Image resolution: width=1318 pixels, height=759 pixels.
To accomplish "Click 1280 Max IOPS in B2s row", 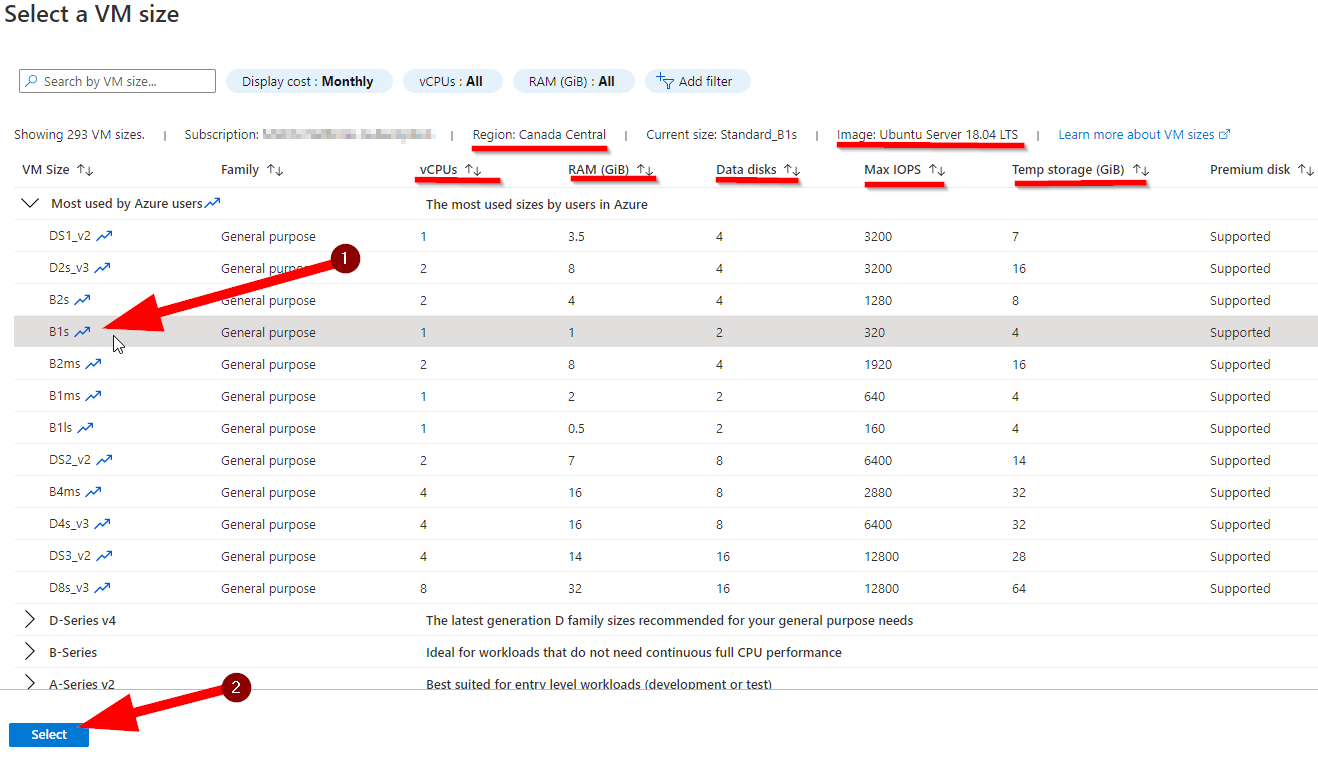I will (x=878, y=300).
